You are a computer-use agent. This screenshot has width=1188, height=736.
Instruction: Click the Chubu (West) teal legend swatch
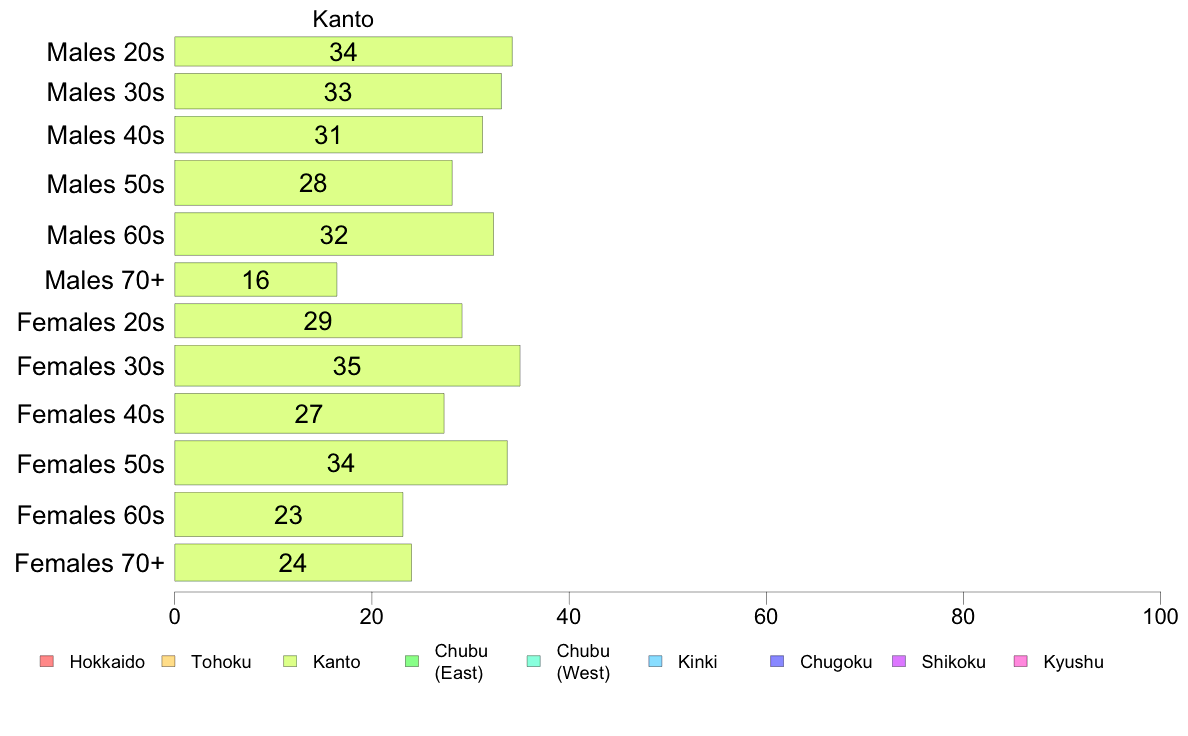coord(533,661)
